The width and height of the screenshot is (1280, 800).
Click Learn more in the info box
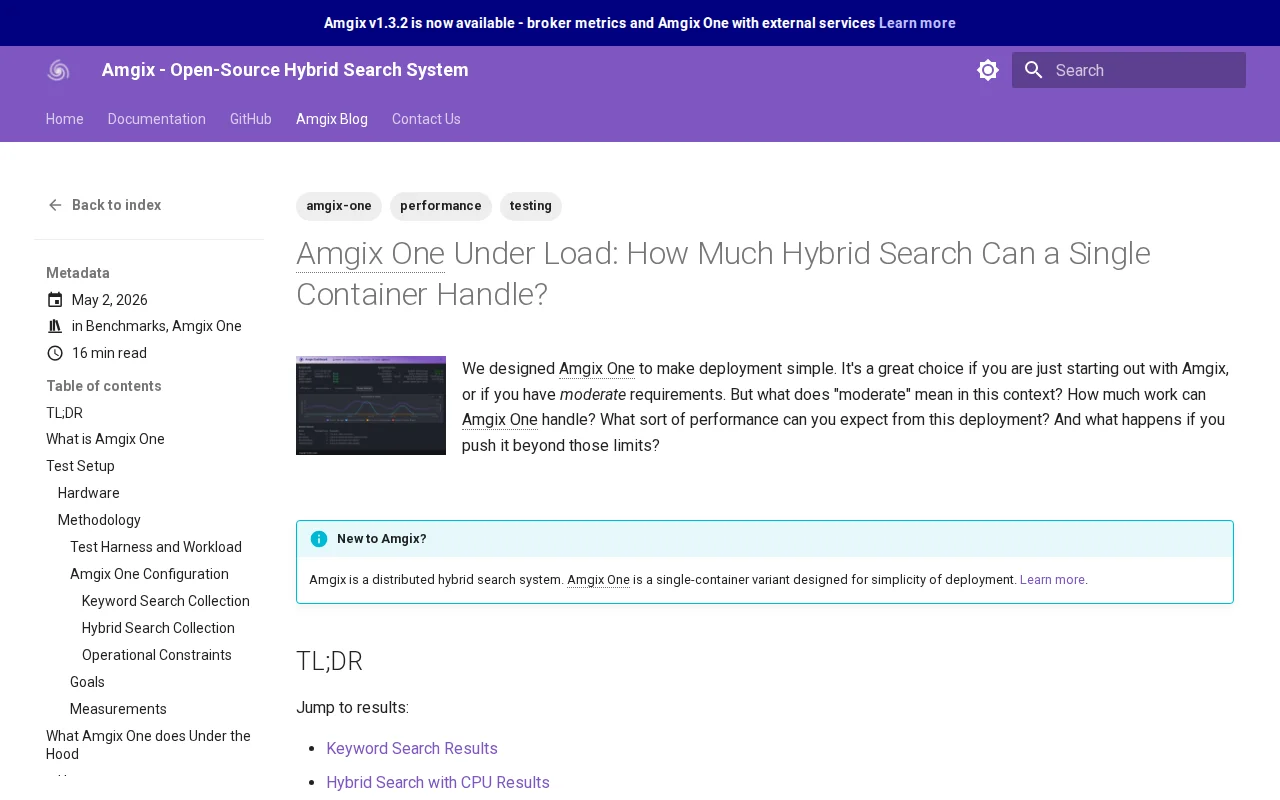(x=1052, y=580)
